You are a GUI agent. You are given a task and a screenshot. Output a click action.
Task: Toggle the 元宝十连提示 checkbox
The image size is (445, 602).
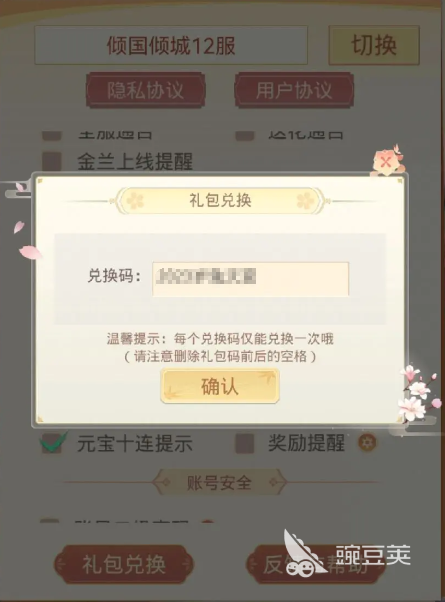52,443
